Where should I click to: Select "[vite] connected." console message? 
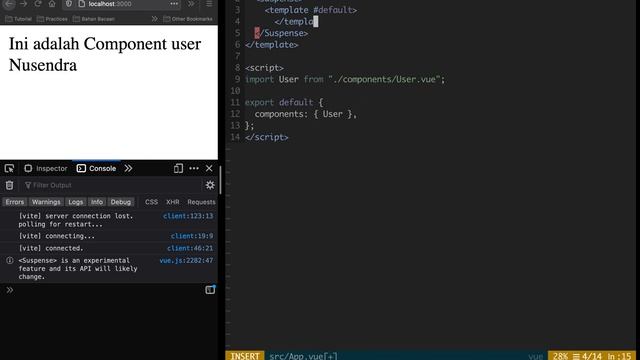(x=51, y=248)
